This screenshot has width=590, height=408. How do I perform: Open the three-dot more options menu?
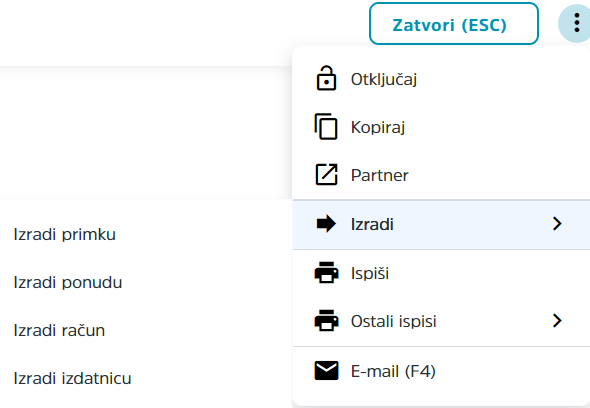click(576, 23)
